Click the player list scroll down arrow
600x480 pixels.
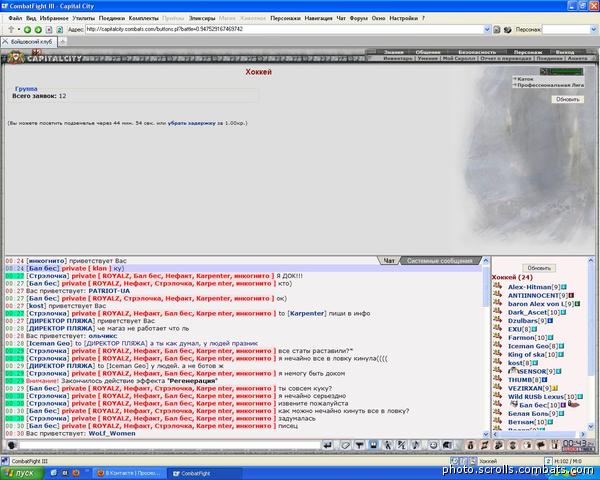(592, 427)
